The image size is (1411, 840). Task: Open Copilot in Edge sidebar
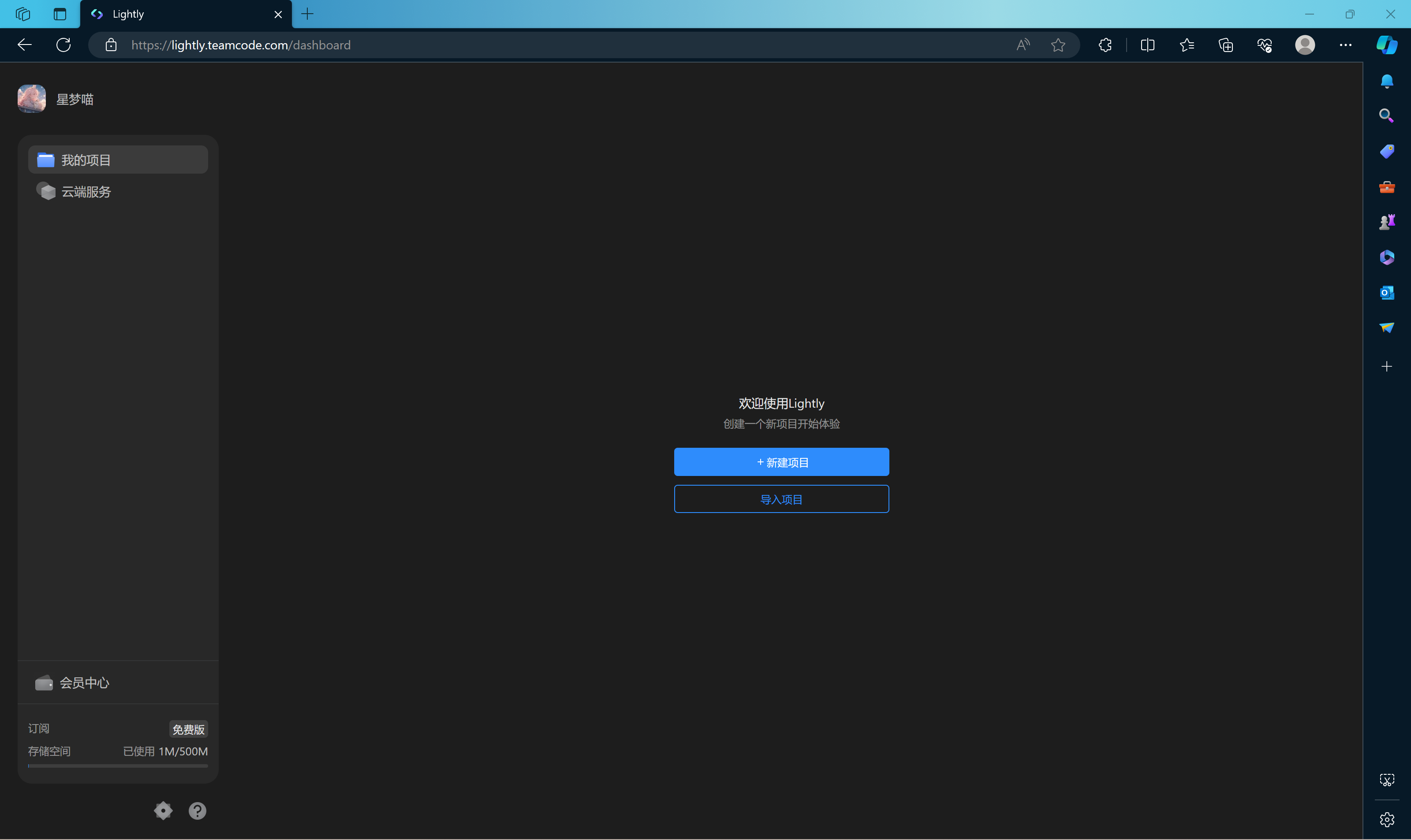coord(1387,45)
